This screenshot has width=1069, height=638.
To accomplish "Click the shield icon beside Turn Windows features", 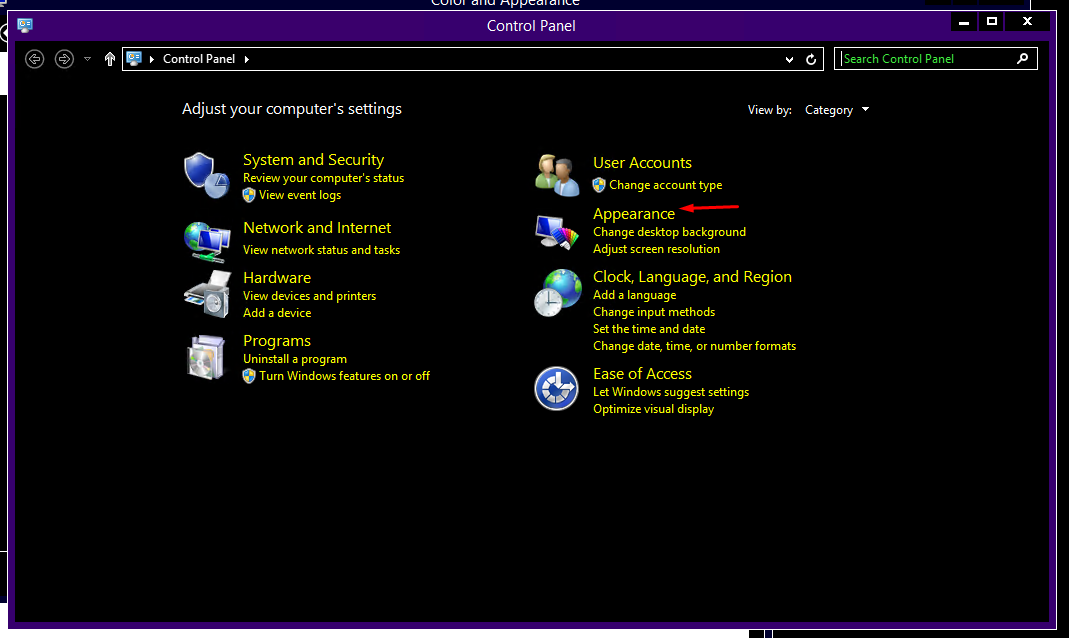I will (249, 376).
